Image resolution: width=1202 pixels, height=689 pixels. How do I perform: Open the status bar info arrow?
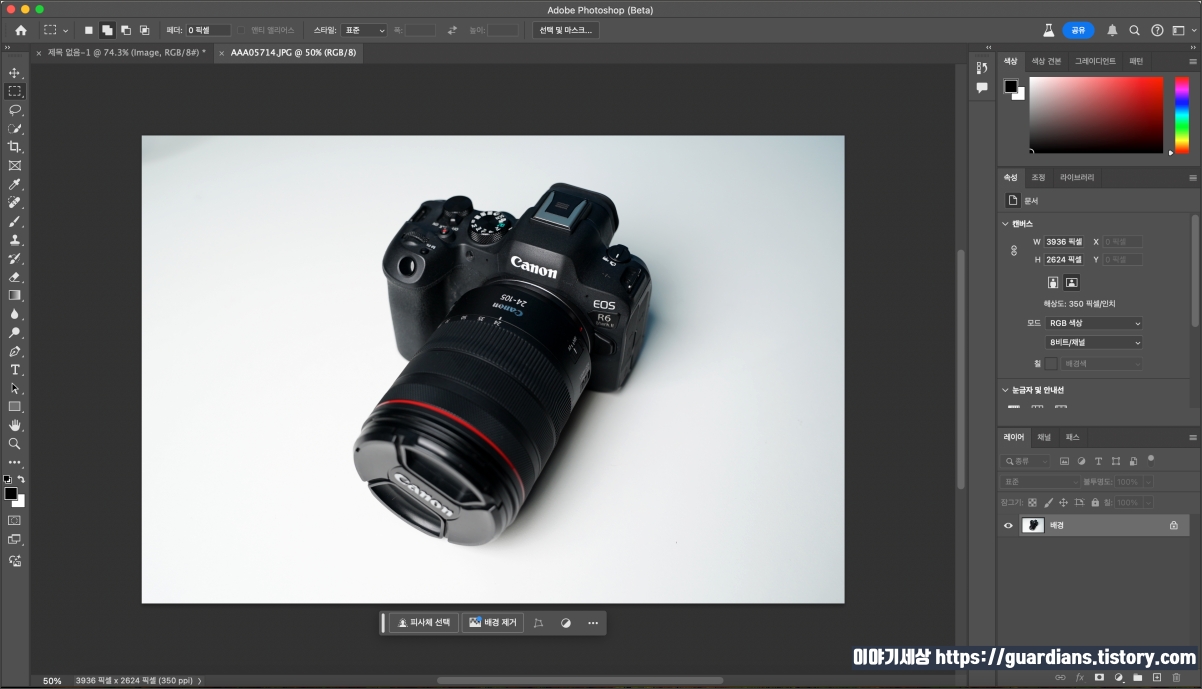coord(200,681)
